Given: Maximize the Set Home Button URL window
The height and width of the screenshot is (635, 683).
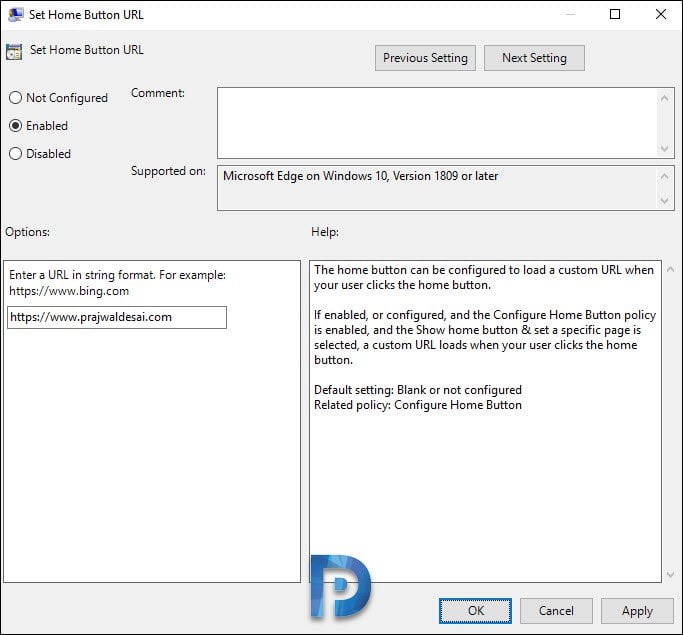Looking at the screenshot, I should pyautogui.click(x=615, y=14).
